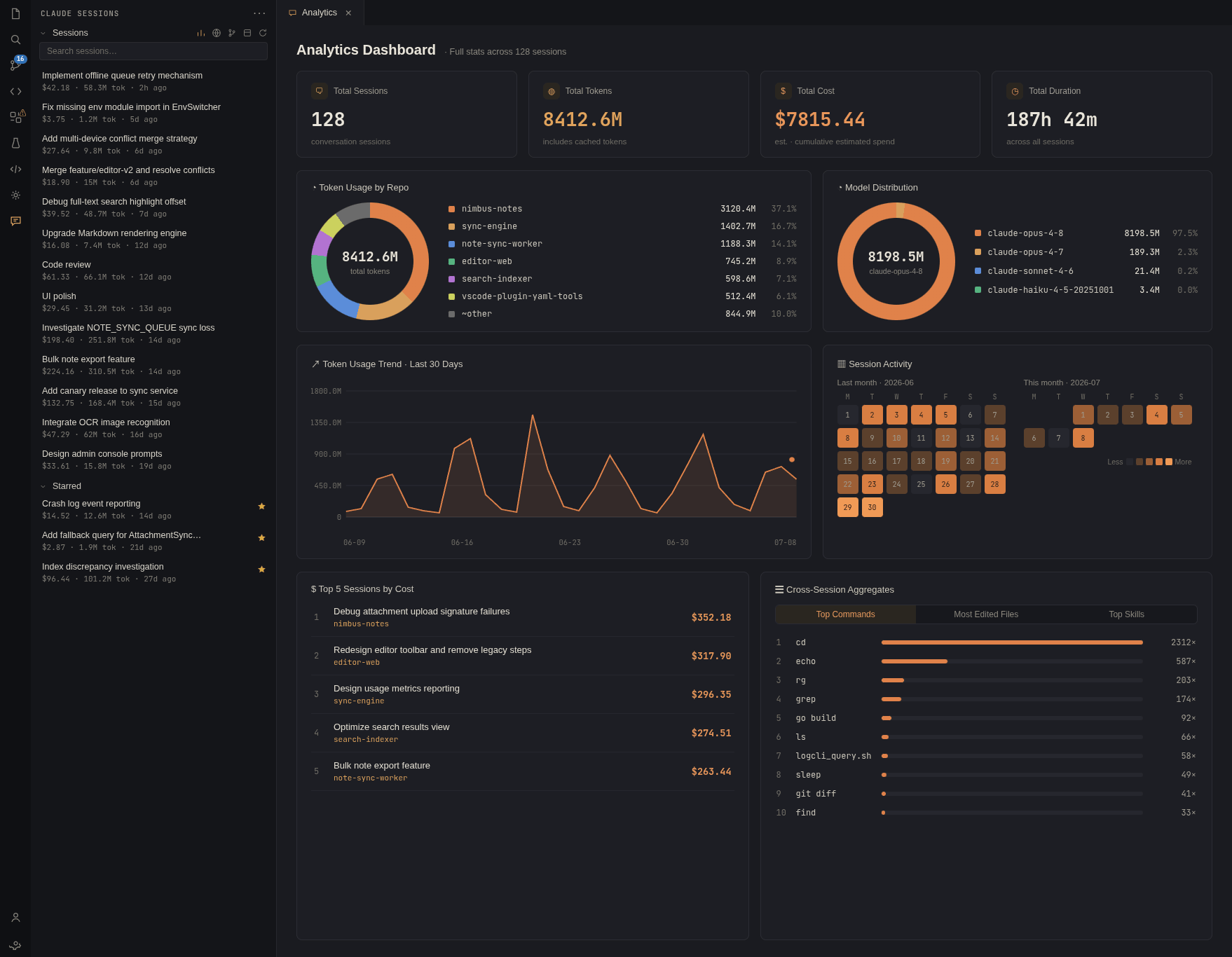Select June 29 cell in Session Activity
This screenshot has height=957, width=1232.
click(x=847, y=507)
